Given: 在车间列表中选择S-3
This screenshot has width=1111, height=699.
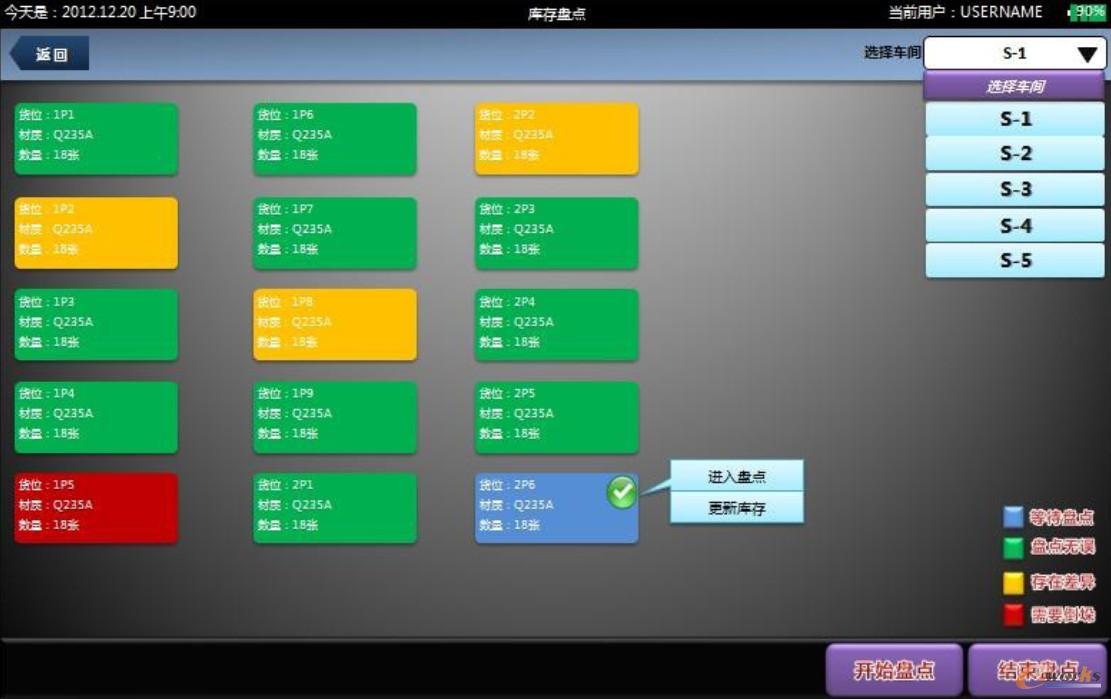Looking at the screenshot, I should [1014, 189].
